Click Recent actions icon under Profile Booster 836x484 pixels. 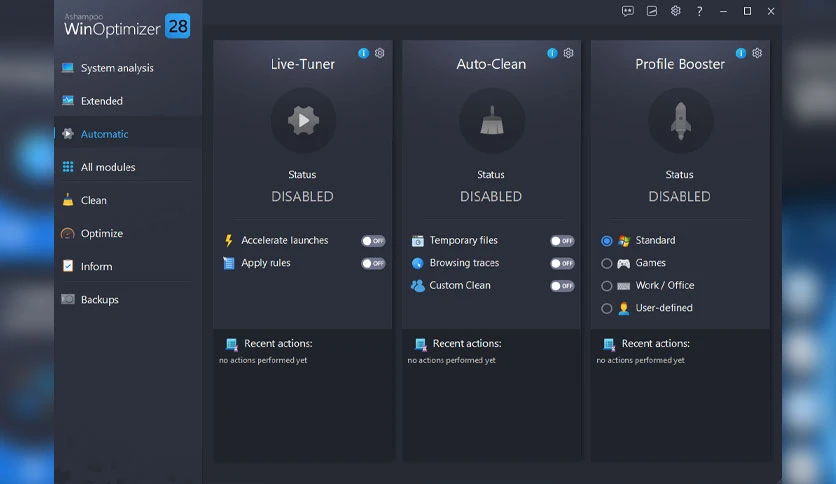click(x=609, y=344)
